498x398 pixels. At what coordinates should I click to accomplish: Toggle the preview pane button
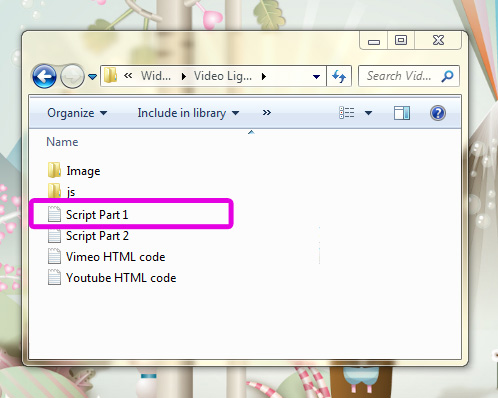click(x=402, y=113)
